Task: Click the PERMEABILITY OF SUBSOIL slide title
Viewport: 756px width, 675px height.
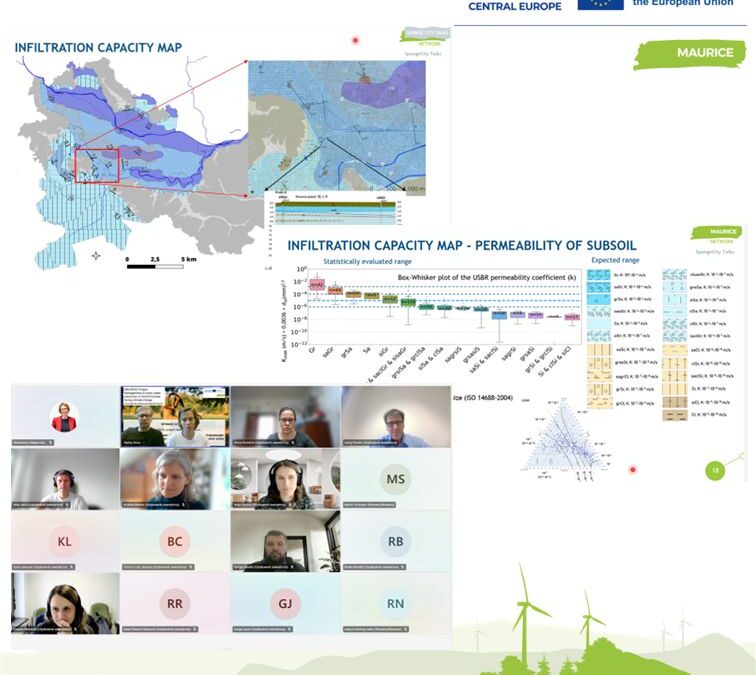Action: coord(461,245)
